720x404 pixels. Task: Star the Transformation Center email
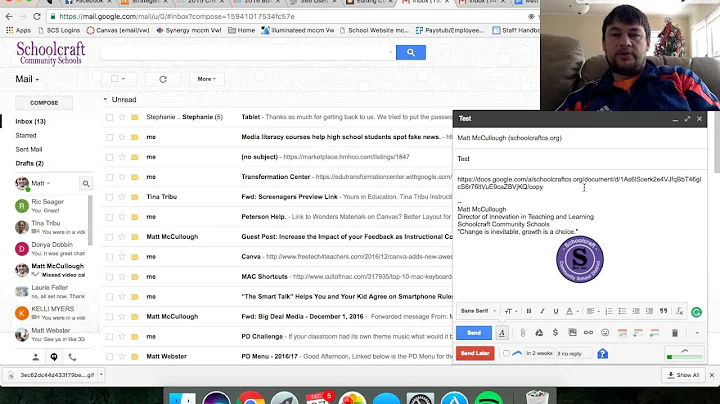(122, 177)
